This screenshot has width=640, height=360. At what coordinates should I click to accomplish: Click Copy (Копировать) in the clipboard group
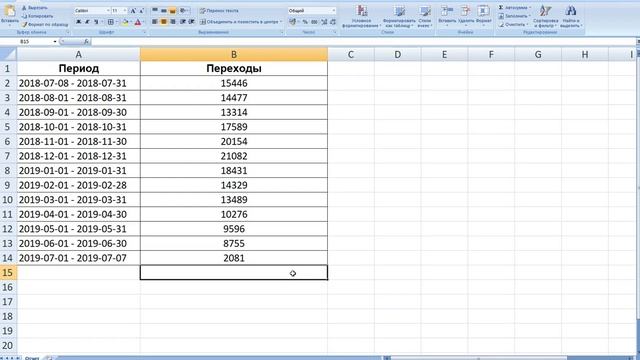(38, 16)
